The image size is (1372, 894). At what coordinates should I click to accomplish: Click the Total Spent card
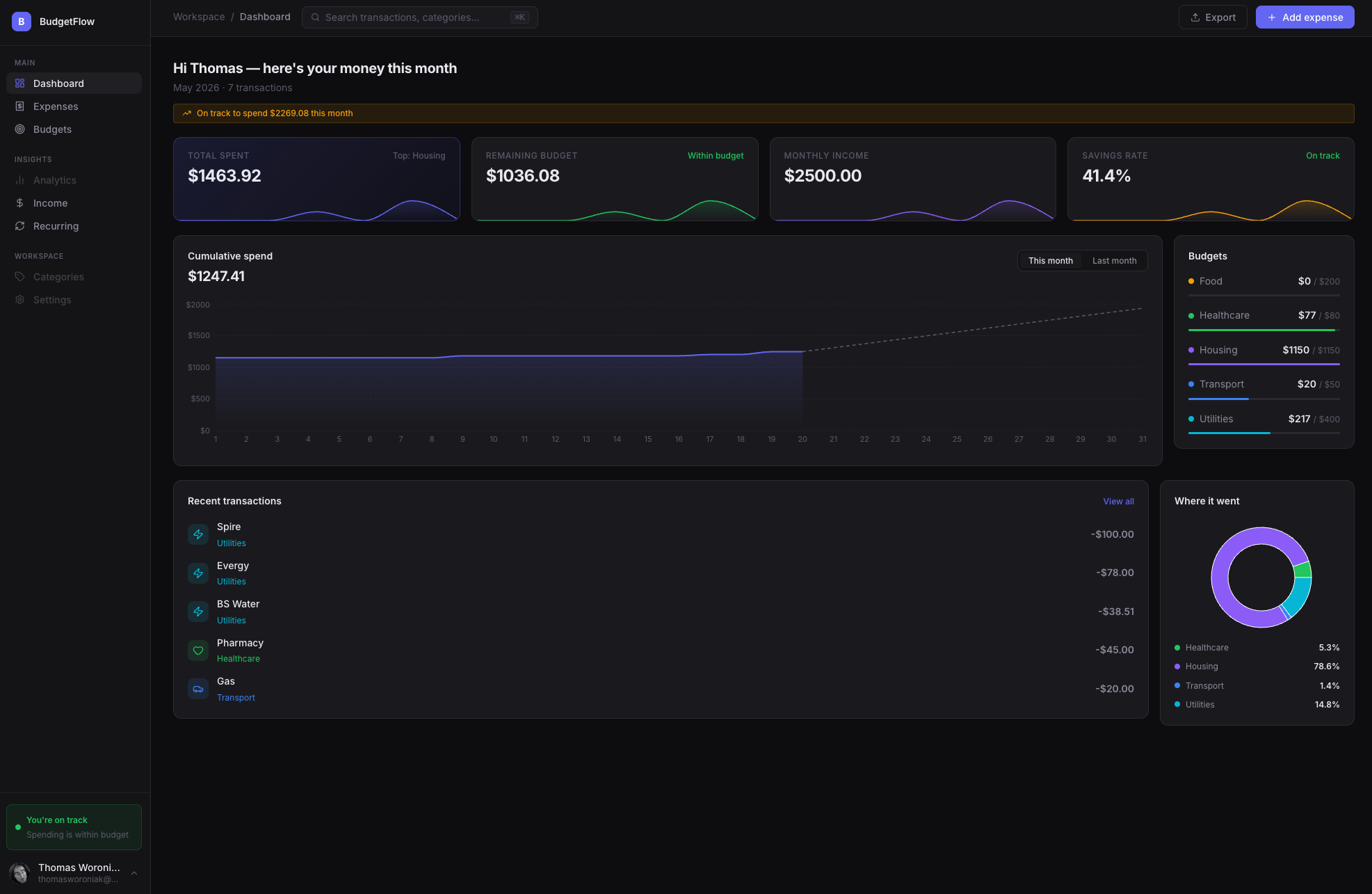(x=316, y=179)
